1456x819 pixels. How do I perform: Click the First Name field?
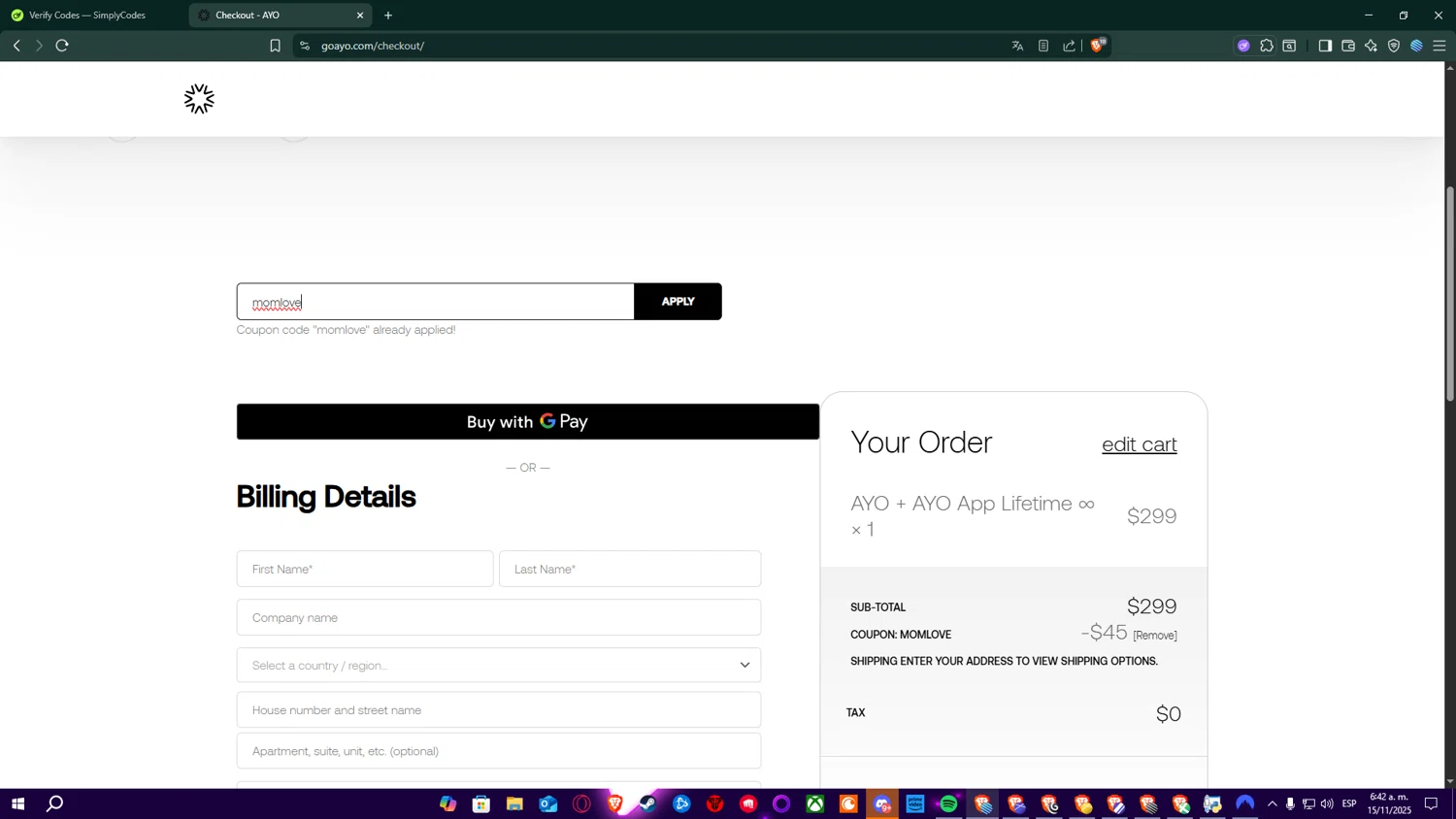tap(365, 569)
